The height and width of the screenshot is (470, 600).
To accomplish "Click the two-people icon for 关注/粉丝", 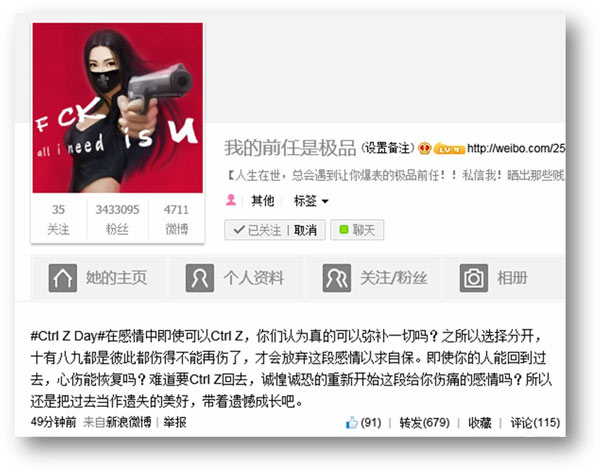I will pyautogui.click(x=337, y=278).
